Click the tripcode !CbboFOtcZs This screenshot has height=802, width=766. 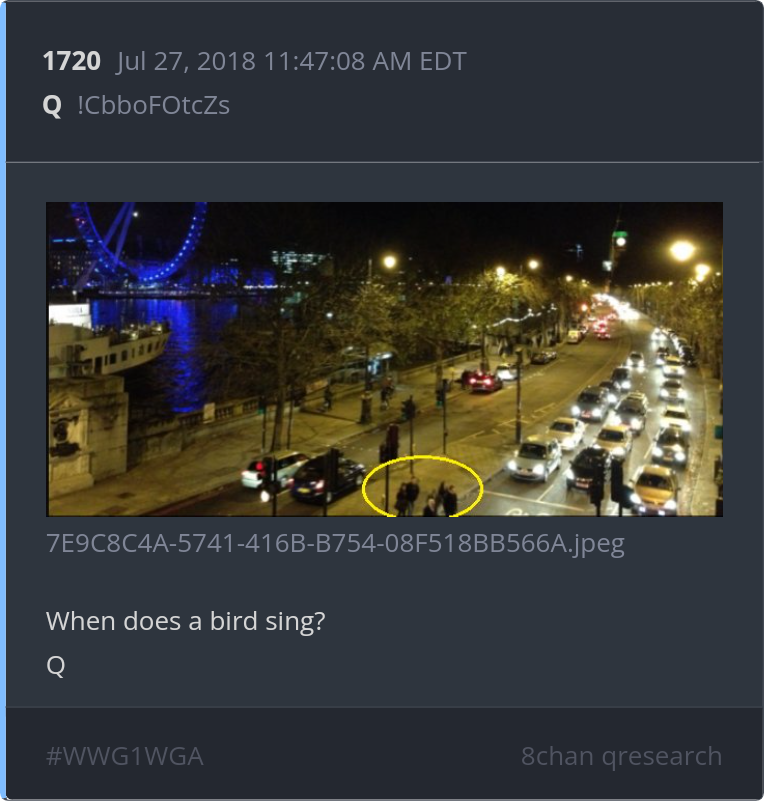tap(153, 105)
